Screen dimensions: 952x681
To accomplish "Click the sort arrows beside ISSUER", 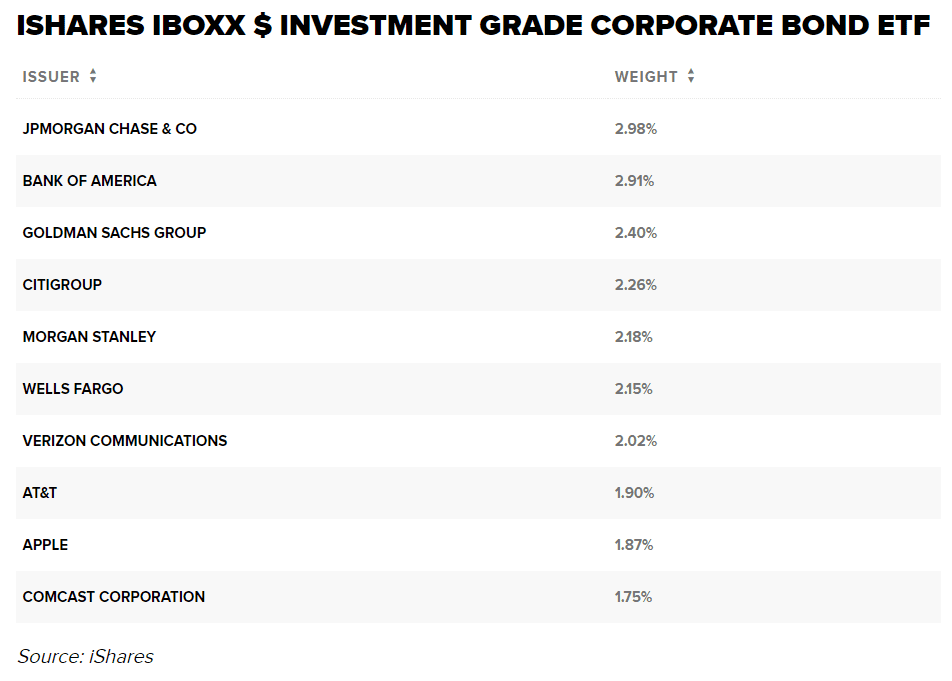I will click(93, 76).
